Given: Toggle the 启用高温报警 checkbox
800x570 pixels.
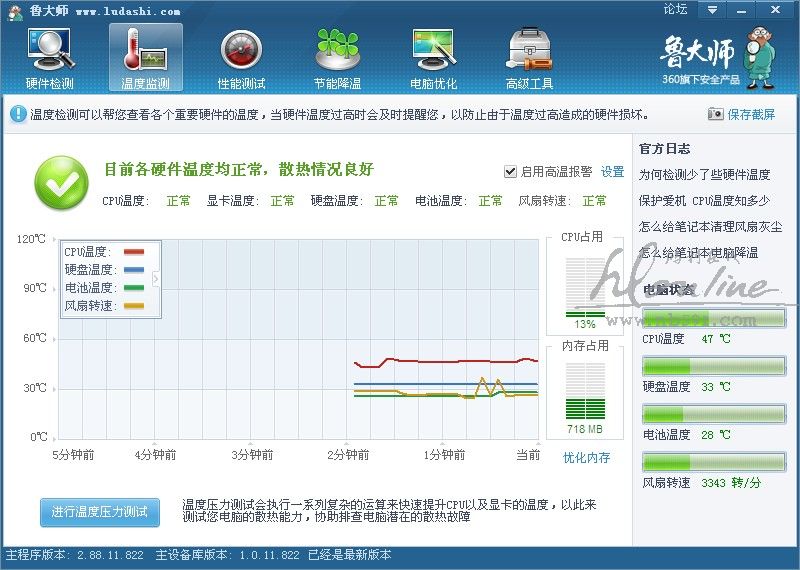Looking at the screenshot, I should tap(511, 172).
